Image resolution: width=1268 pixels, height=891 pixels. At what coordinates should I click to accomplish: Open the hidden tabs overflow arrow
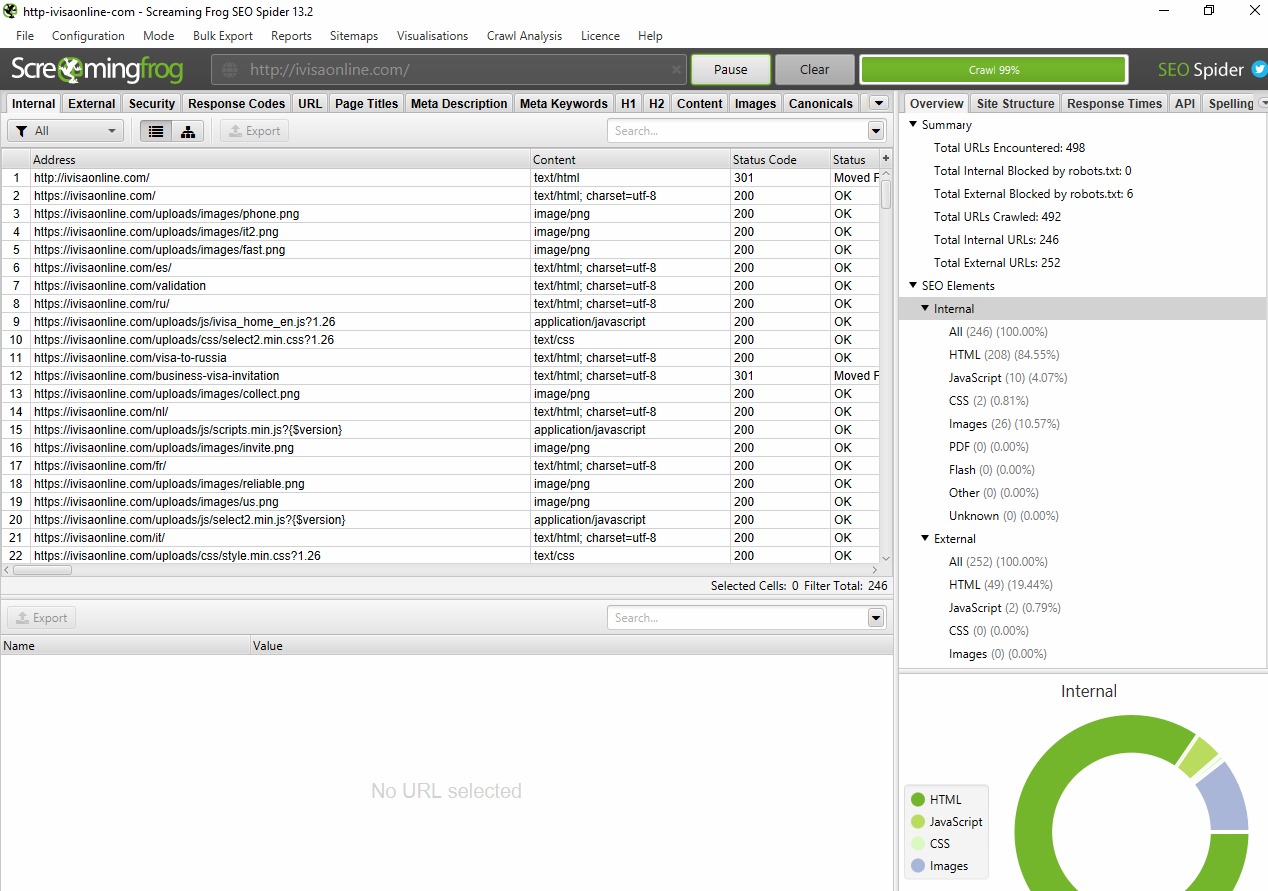pos(877,102)
